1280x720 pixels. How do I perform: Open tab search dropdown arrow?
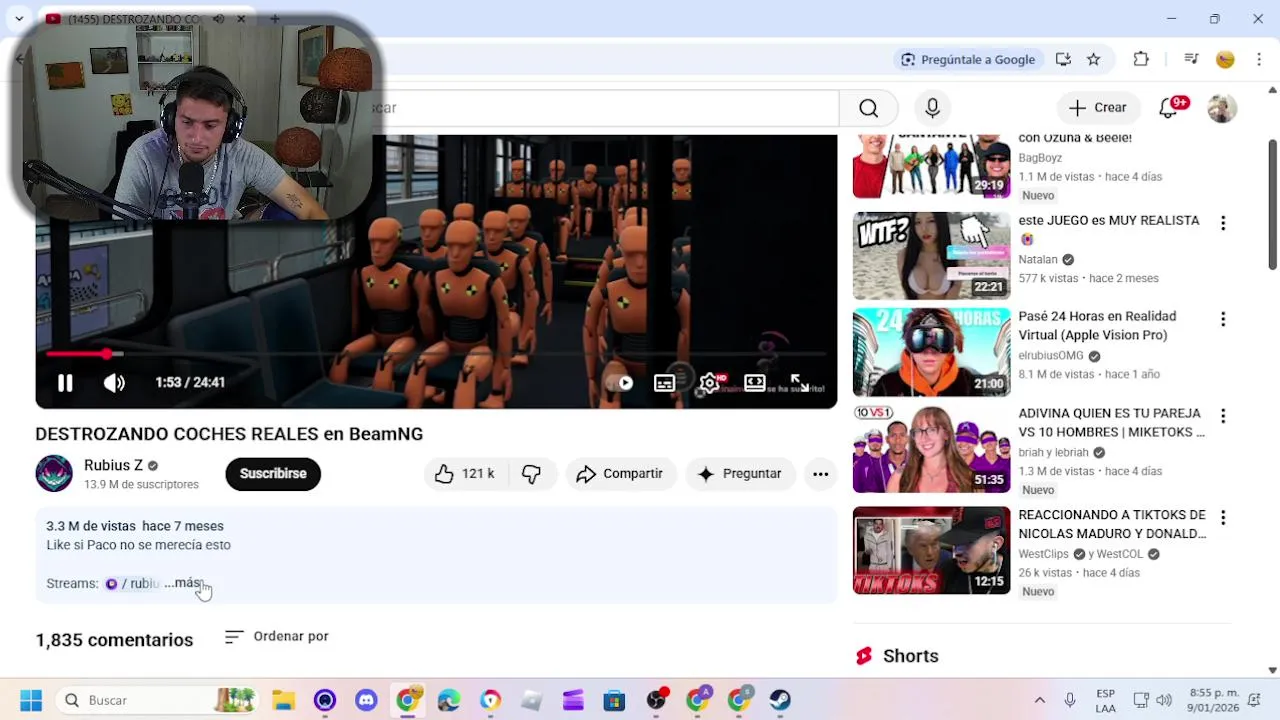pos(19,18)
